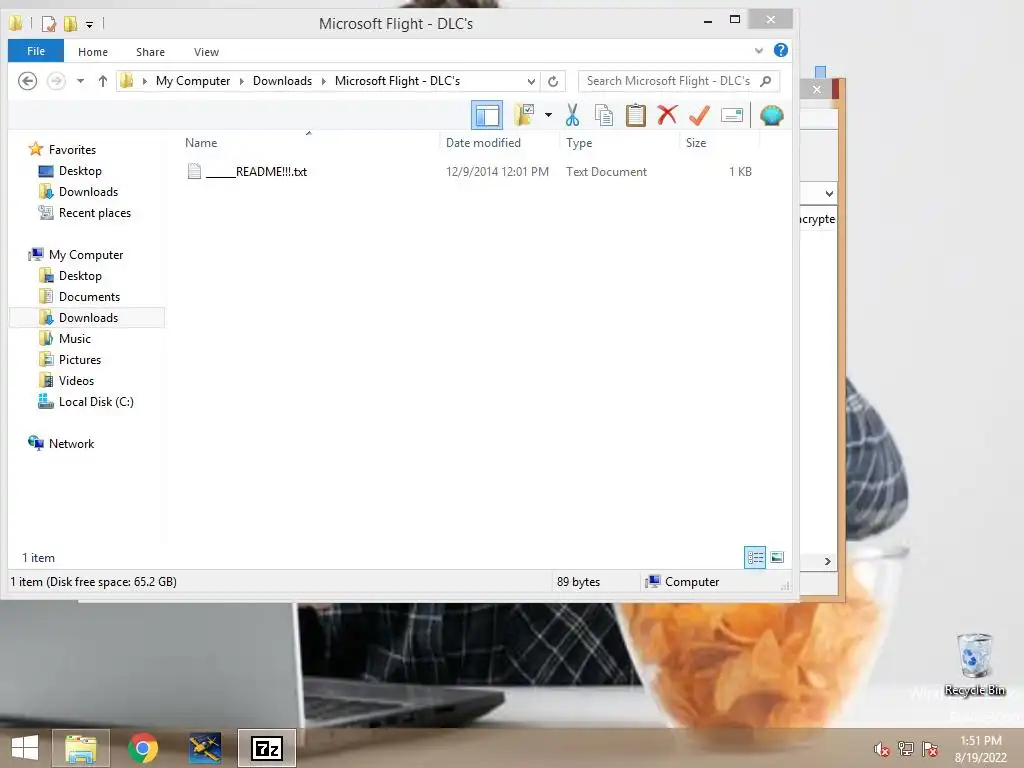Image resolution: width=1024 pixels, height=768 pixels.
Task: Sort by the Size column header
Action: tap(696, 142)
